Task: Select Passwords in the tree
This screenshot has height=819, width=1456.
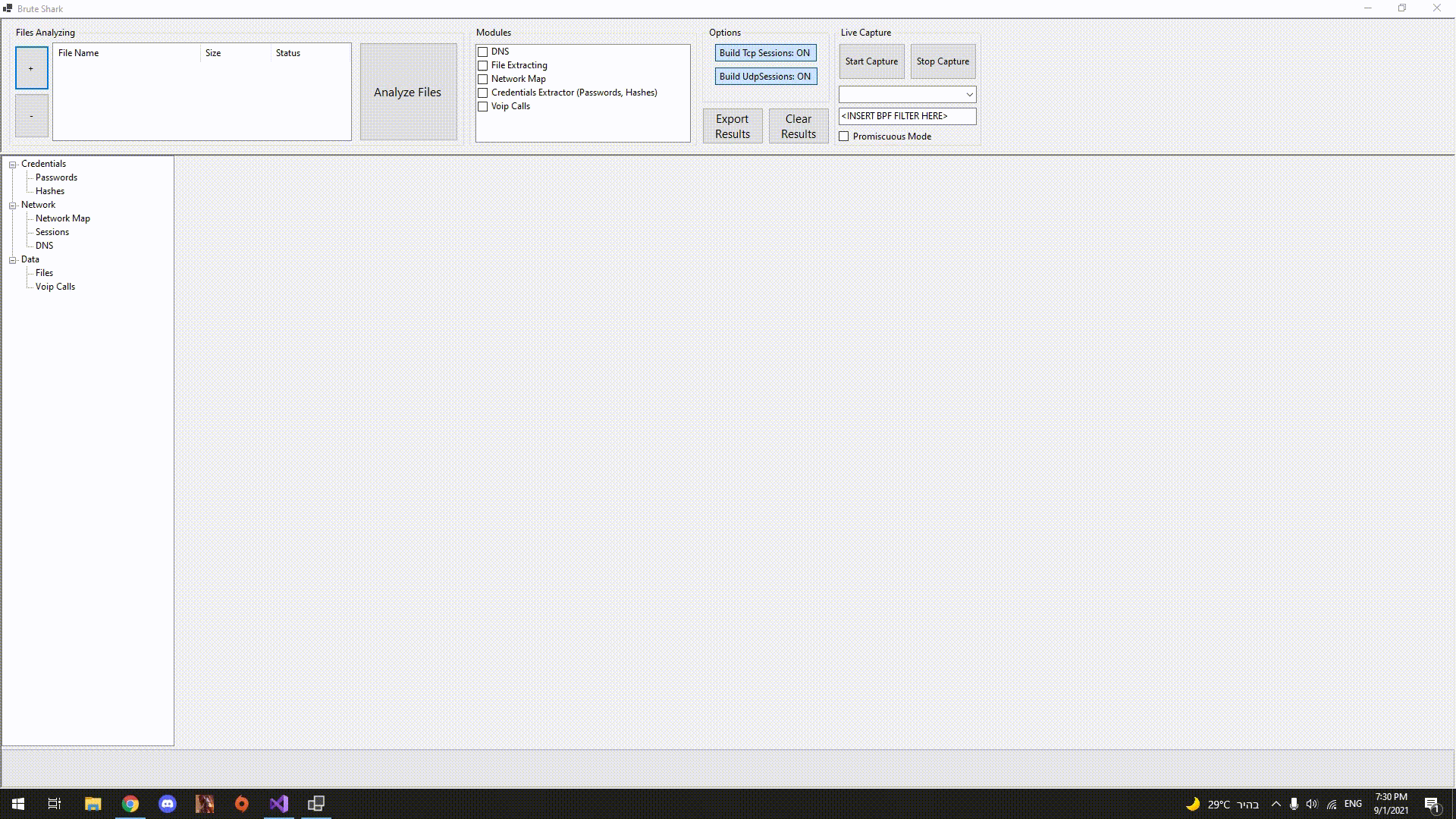Action: (x=56, y=177)
